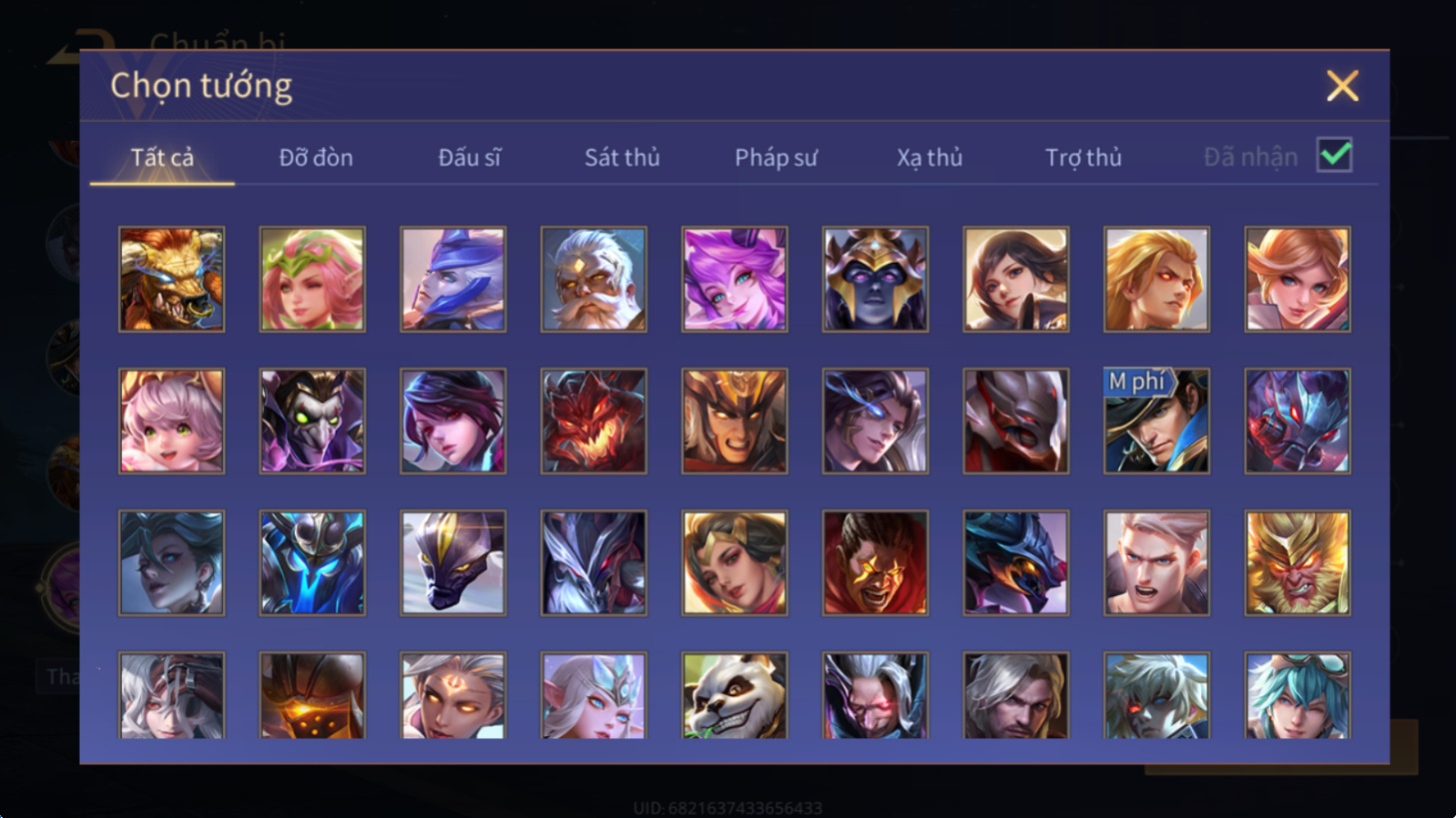This screenshot has width=1456, height=818.
Task: Close the Chọn tướng dialog
Action: (x=1342, y=86)
